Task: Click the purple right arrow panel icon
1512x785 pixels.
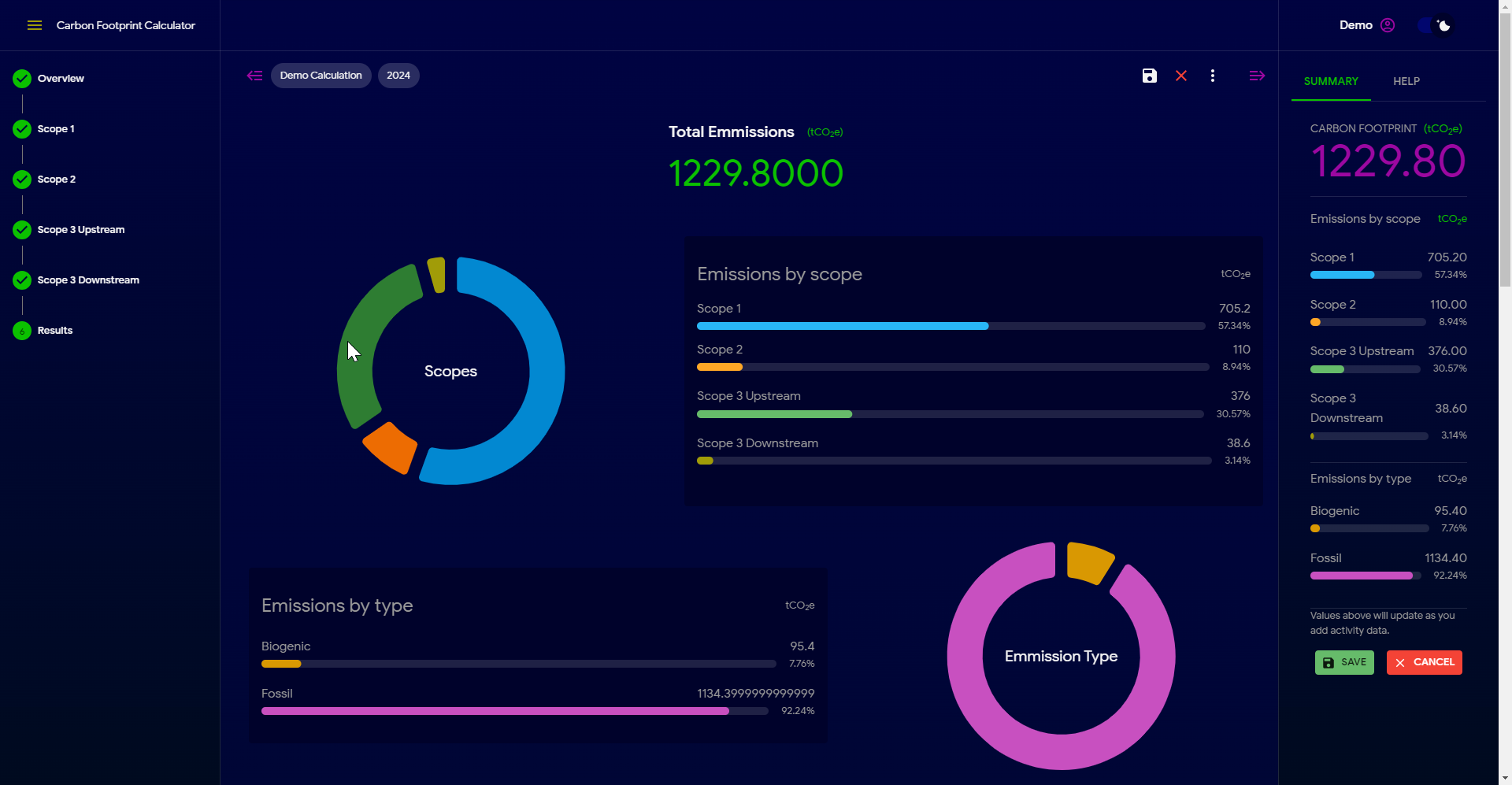Action: [1257, 76]
